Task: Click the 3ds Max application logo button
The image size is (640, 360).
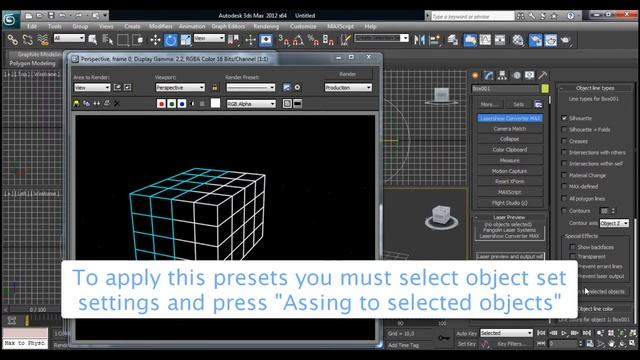Action: [x=11, y=19]
